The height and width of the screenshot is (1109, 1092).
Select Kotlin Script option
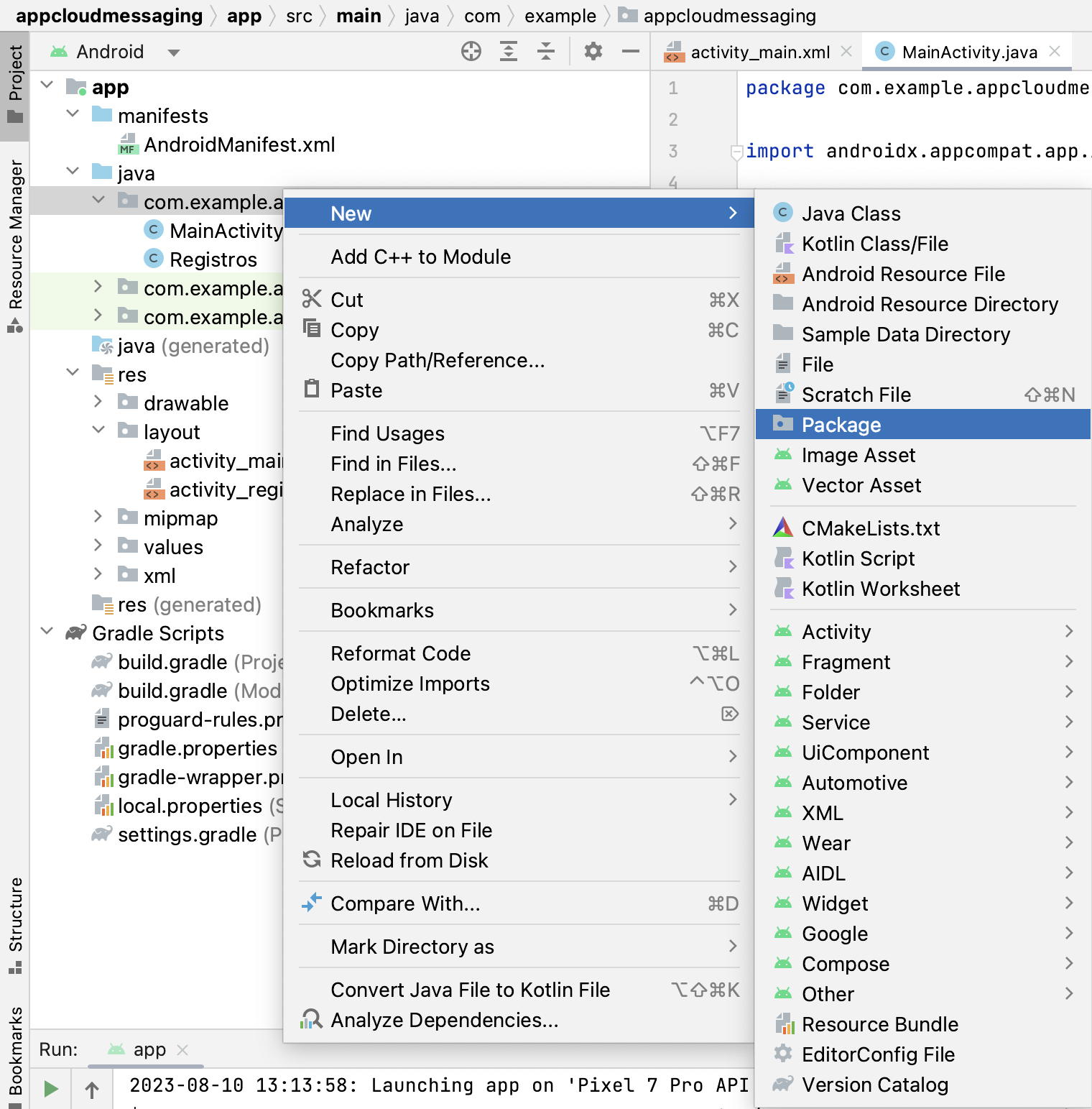(923, 558)
